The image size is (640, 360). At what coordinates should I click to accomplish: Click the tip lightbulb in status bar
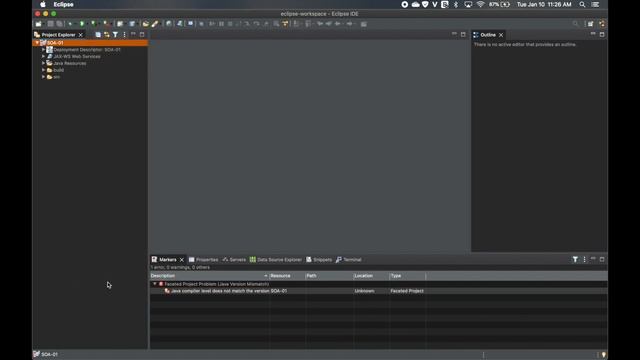coord(604,354)
